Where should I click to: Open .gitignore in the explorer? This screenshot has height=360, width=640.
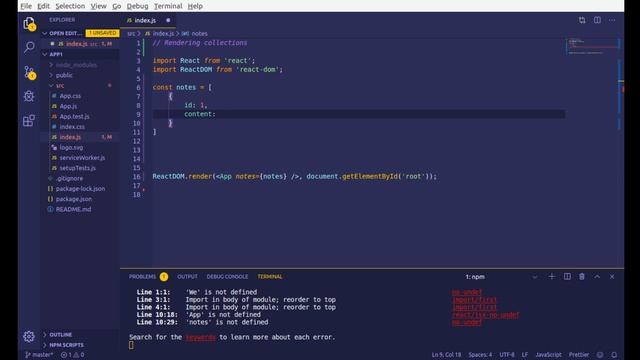(x=69, y=178)
